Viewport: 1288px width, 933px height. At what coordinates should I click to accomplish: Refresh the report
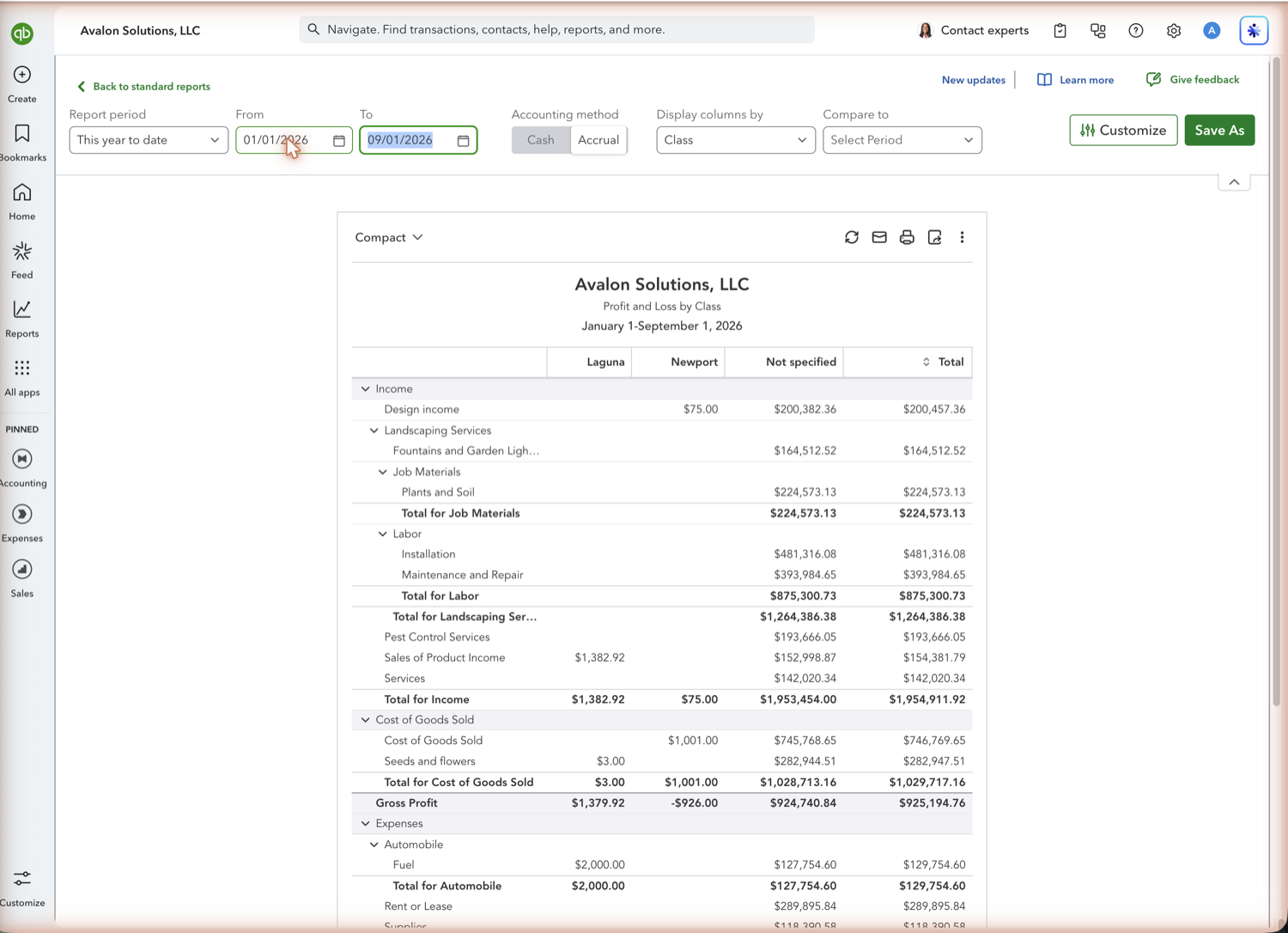(852, 237)
